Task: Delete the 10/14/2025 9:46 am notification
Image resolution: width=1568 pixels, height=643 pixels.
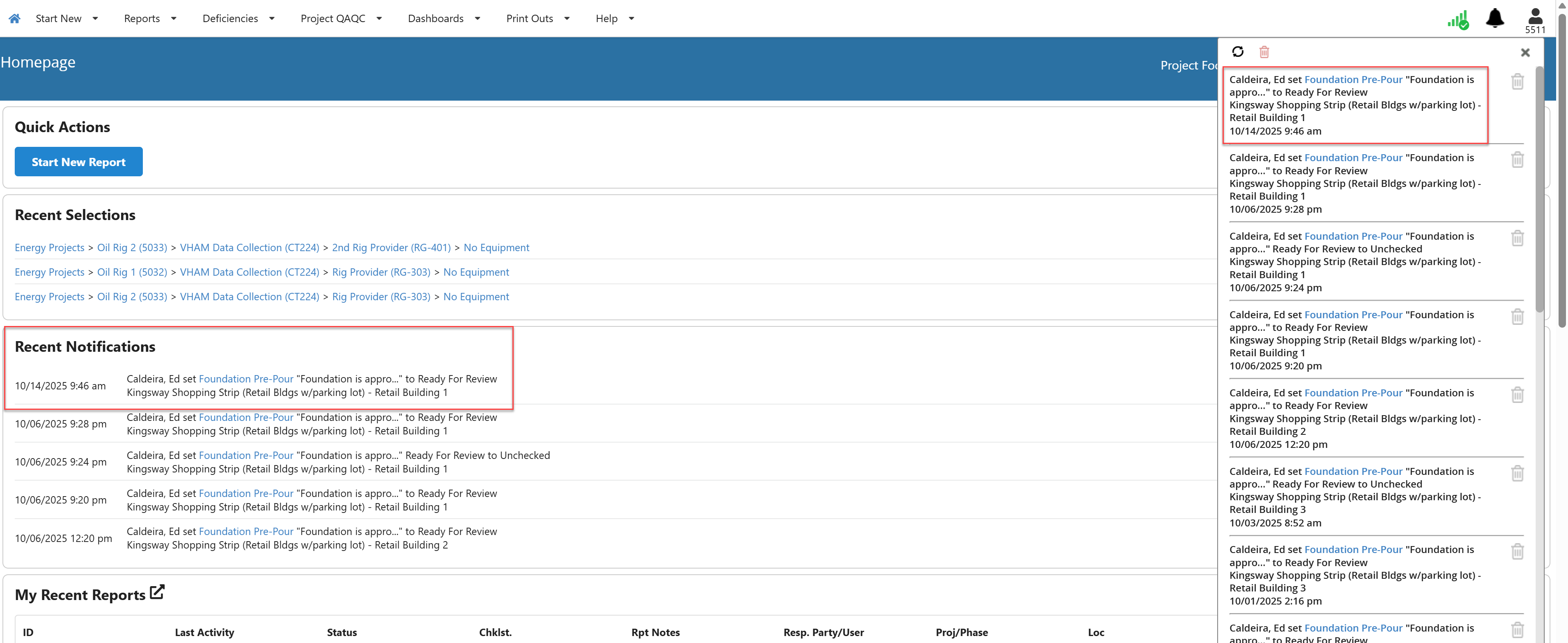Action: click(x=1518, y=81)
